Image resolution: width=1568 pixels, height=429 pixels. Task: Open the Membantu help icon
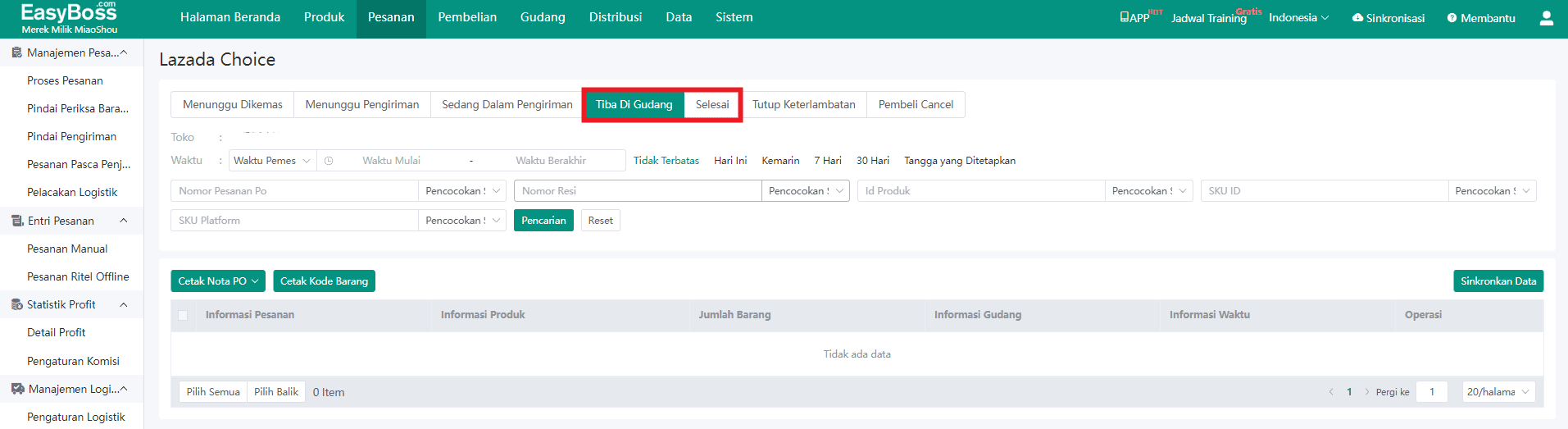point(1452,18)
